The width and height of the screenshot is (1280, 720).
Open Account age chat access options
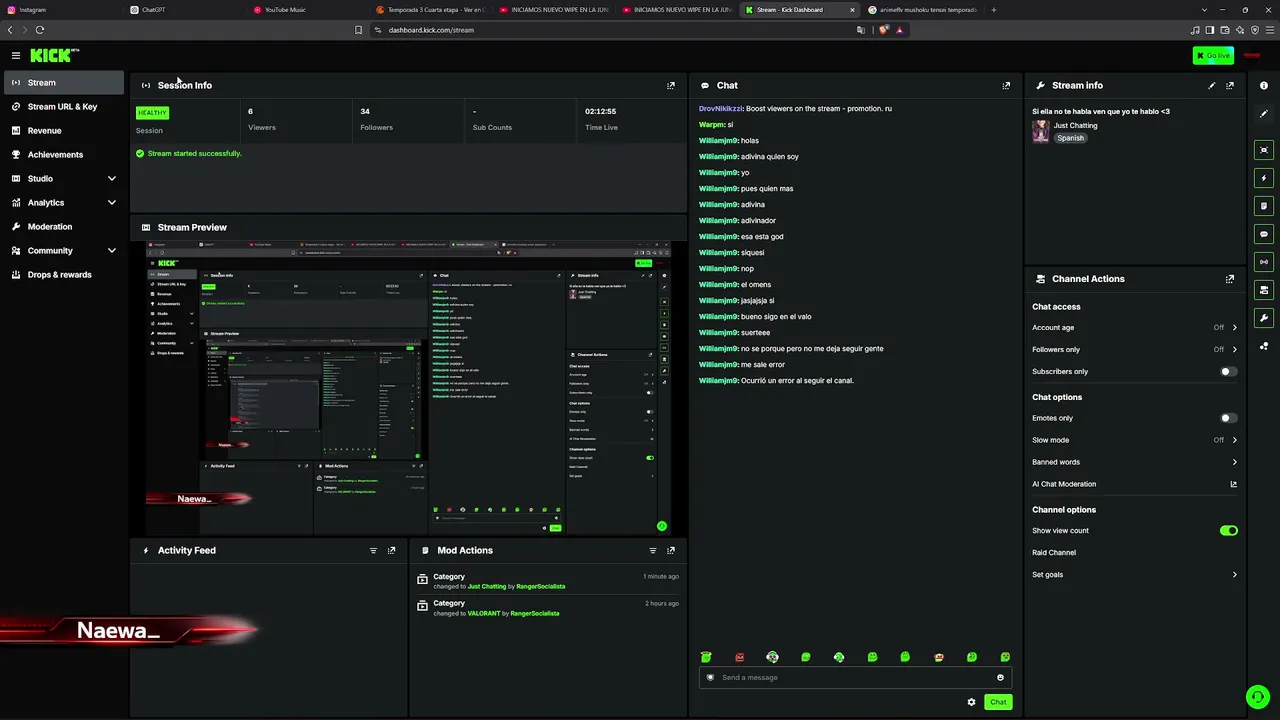[x=1134, y=328]
